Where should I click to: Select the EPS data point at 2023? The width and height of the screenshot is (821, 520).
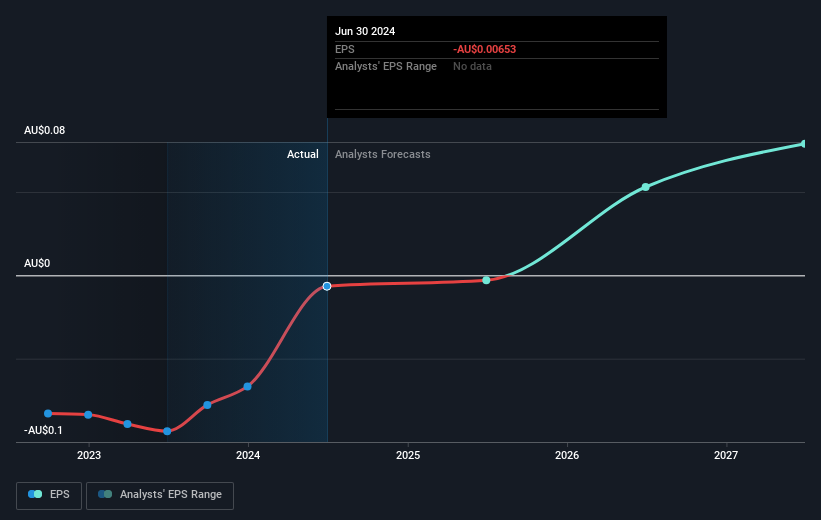coord(88,415)
